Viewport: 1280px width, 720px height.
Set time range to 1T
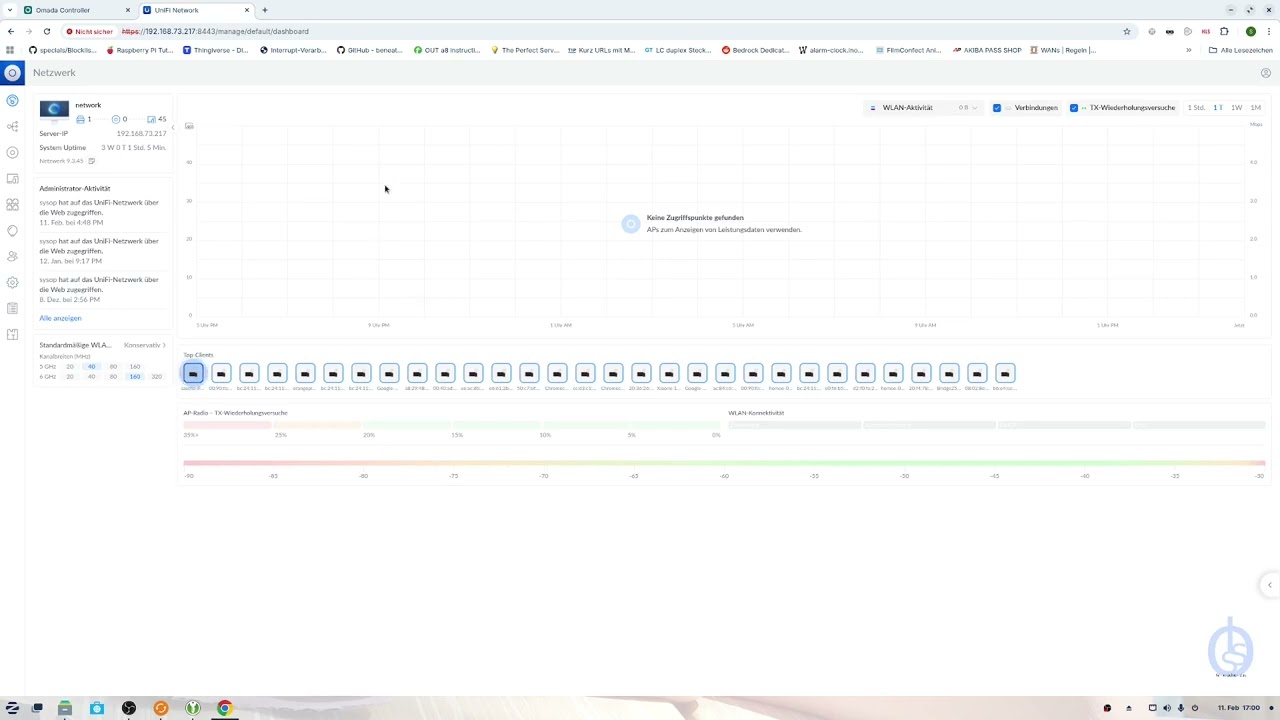[1218, 108]
